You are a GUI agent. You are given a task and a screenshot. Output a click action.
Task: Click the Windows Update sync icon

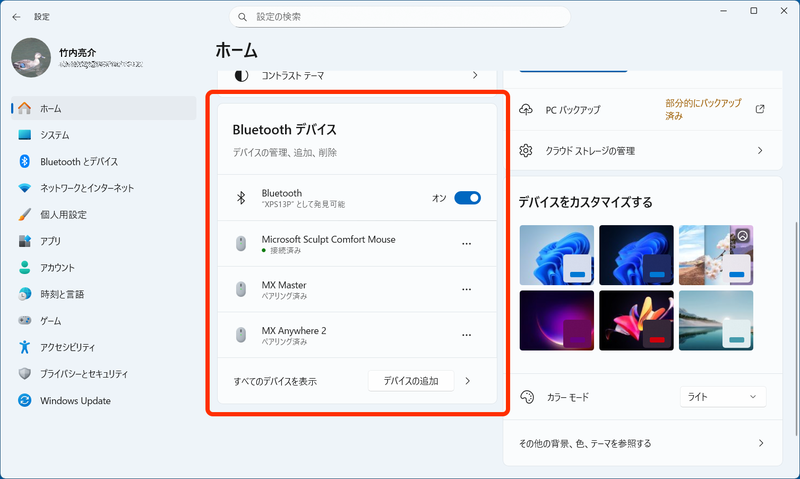pos(24,400)
